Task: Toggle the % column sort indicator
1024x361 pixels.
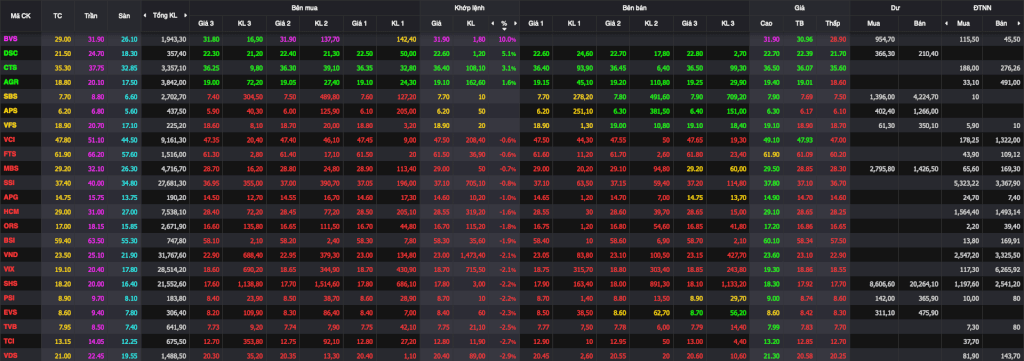Action: 504,29
